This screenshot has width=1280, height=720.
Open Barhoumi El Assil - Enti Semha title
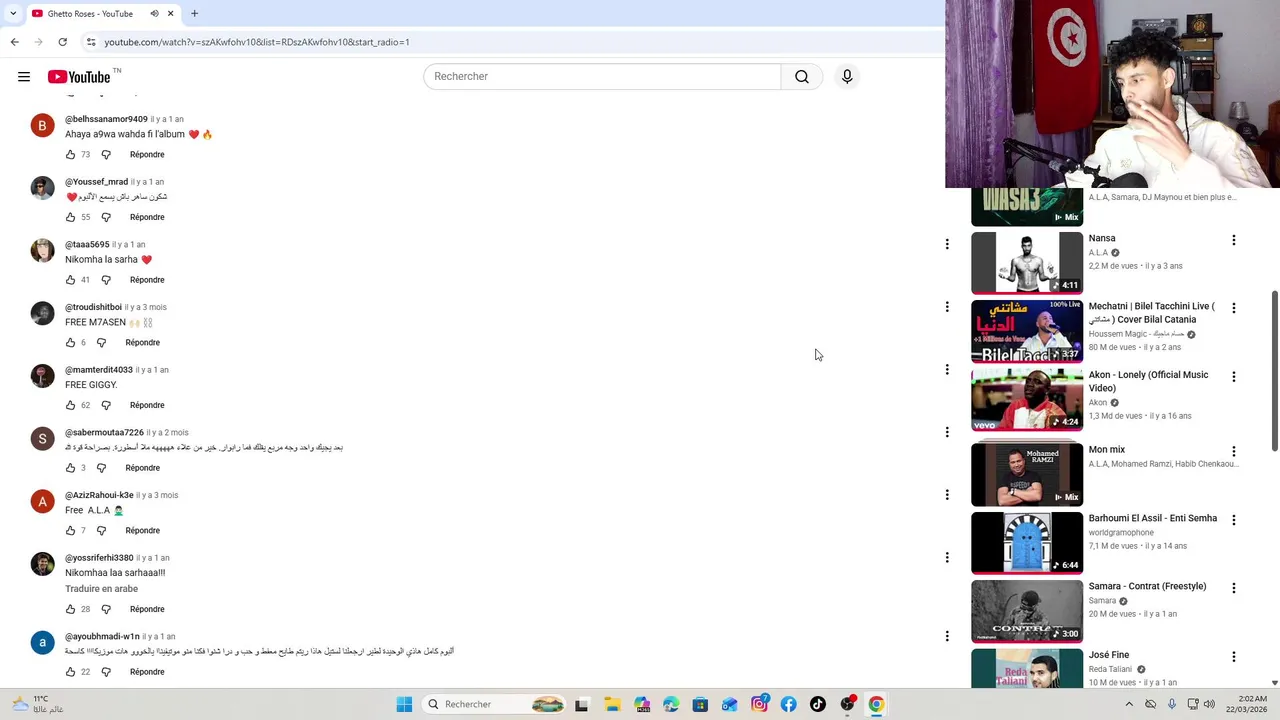coord(1153,518)
